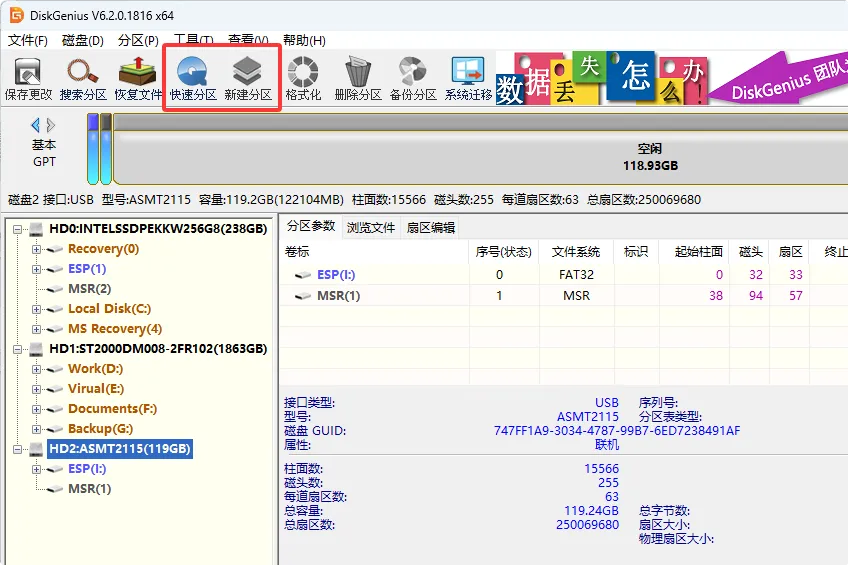Click MSR(1) row in partition table
The height and width of the screenshot is (565, 848).
pos(562,296)
